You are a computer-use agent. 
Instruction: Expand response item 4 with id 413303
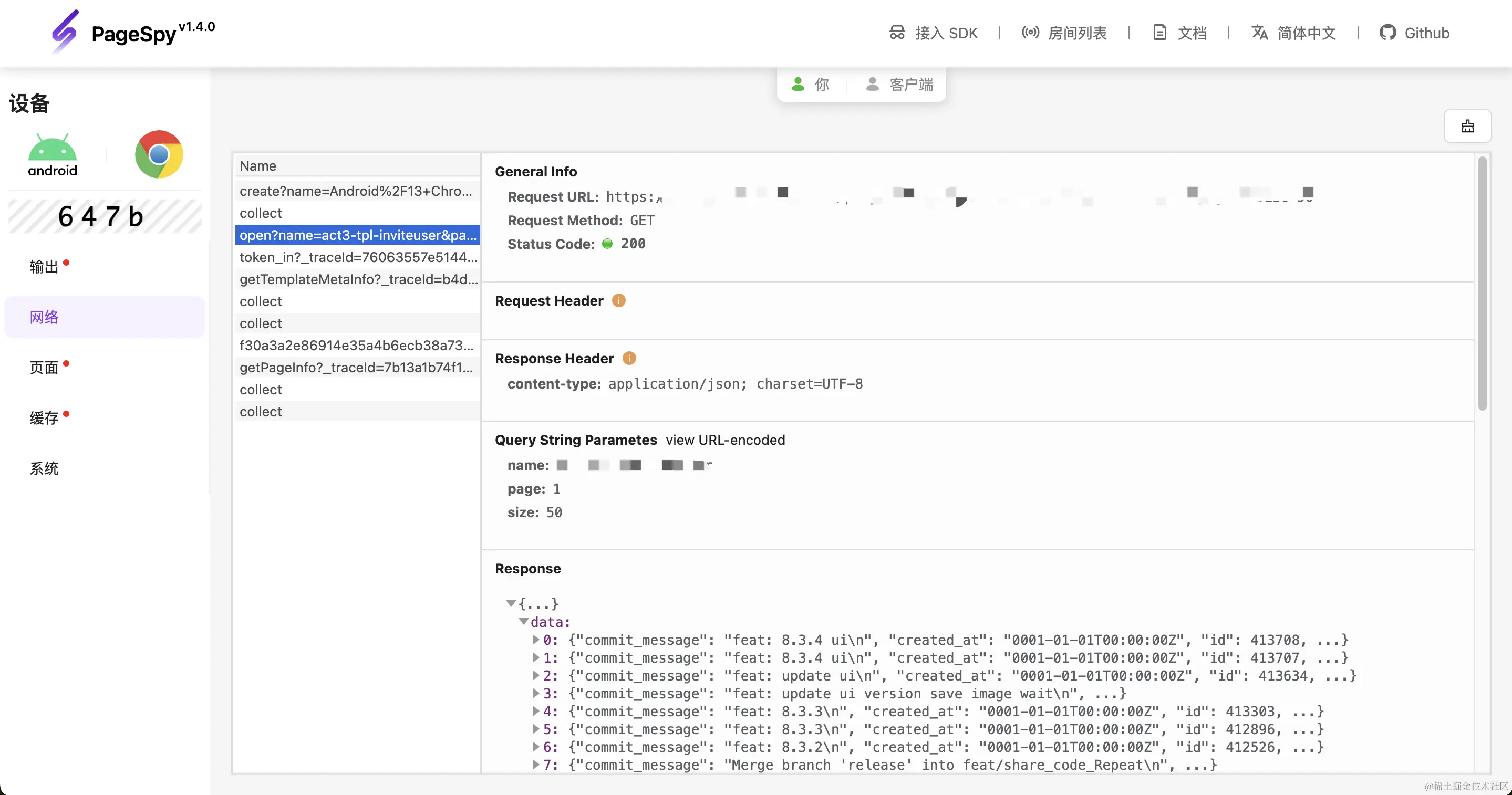coord(535,710)
